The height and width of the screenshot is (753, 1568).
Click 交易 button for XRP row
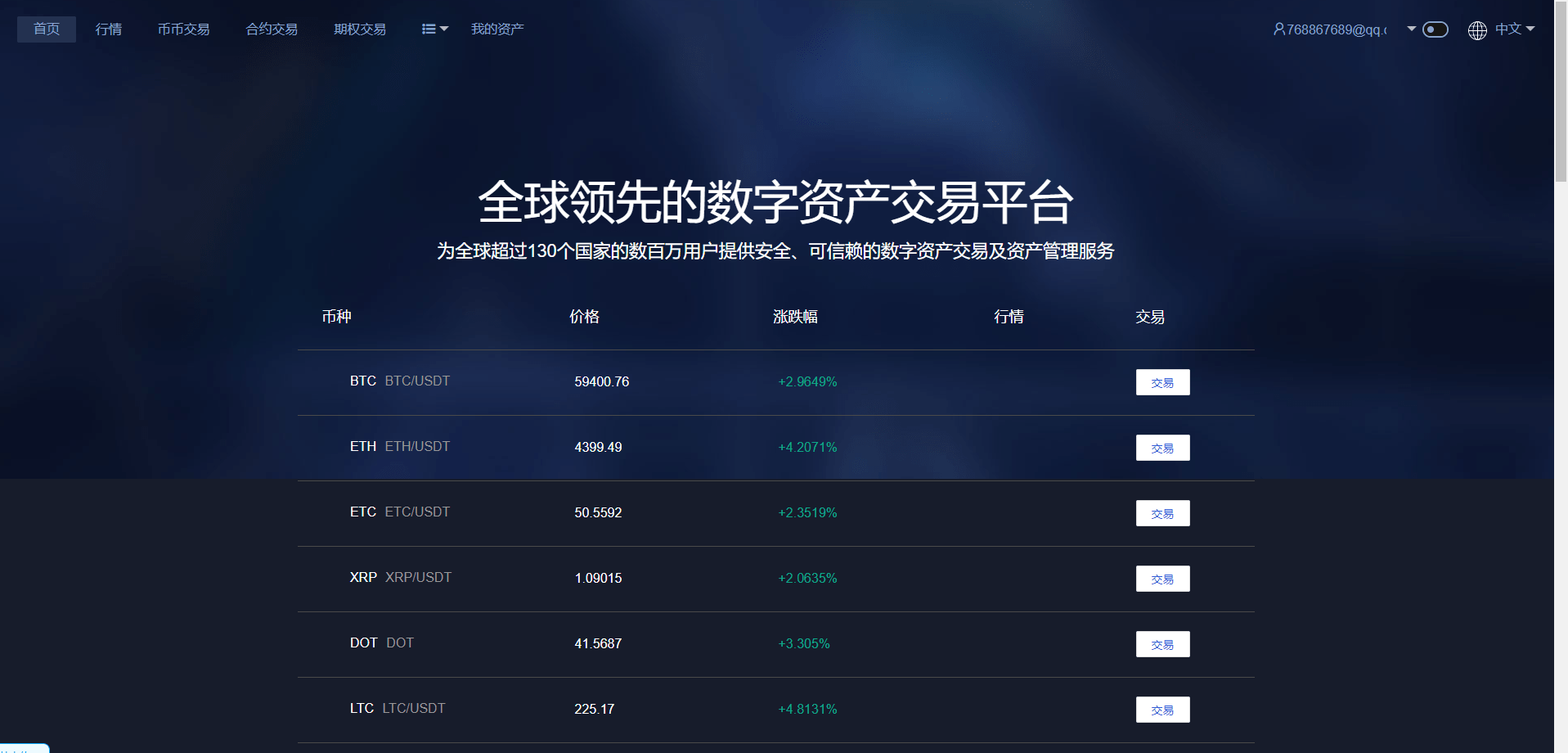[1162, 579]
